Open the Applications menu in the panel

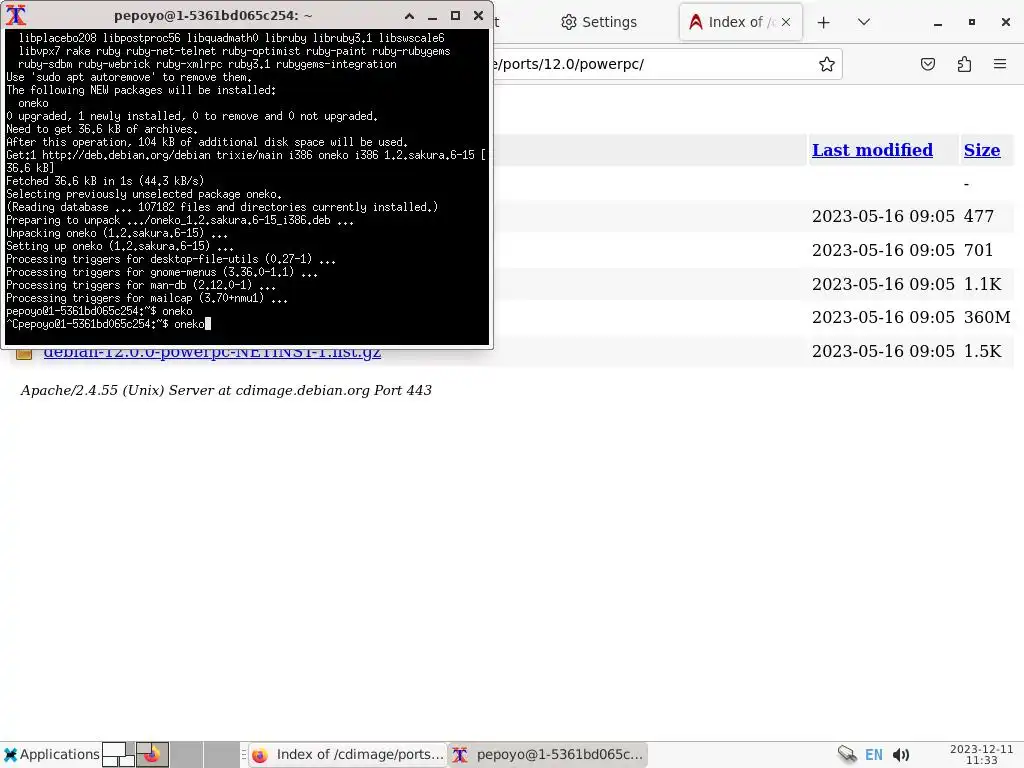coord(51,754)
